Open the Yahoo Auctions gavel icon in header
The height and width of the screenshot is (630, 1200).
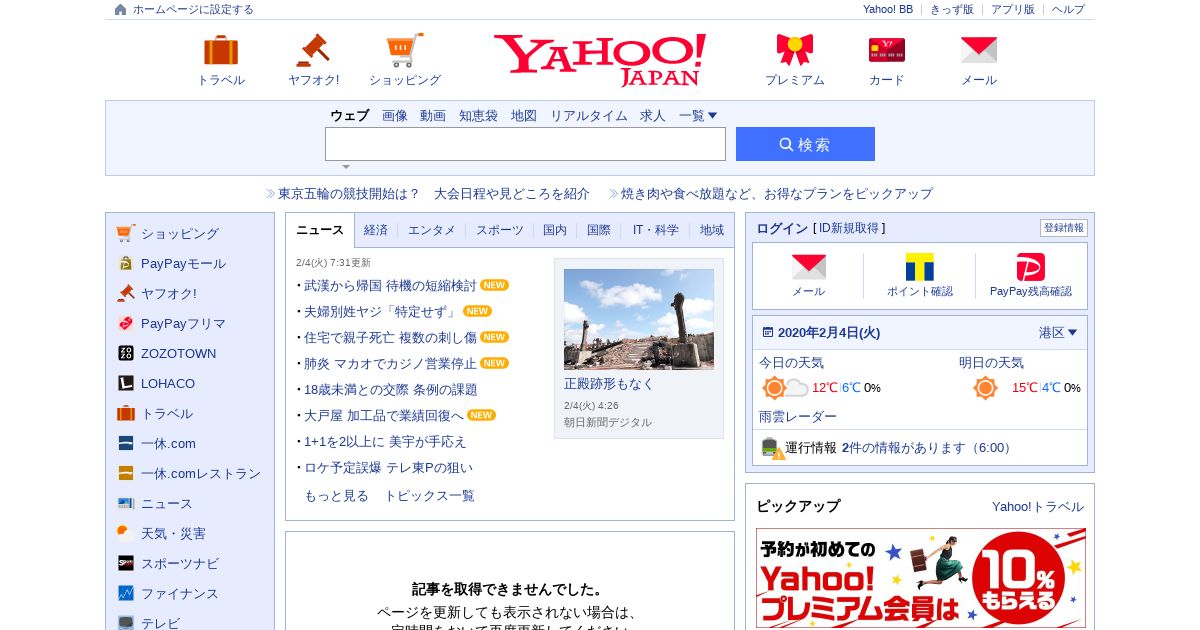pos(313,50)
